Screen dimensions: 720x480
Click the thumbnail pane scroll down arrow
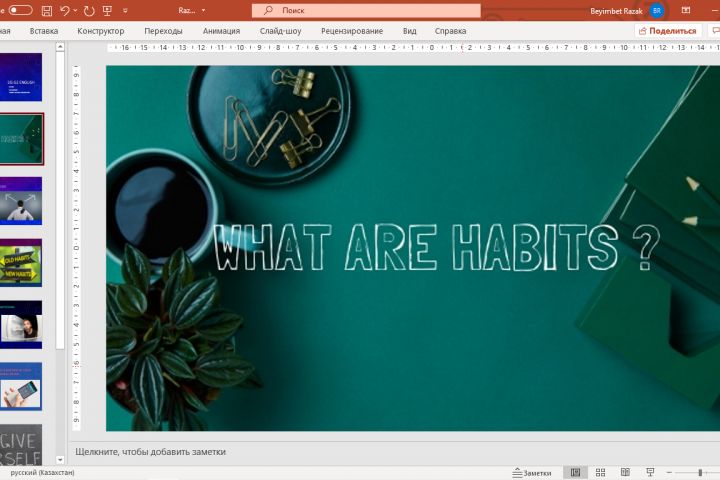(60, 459)
